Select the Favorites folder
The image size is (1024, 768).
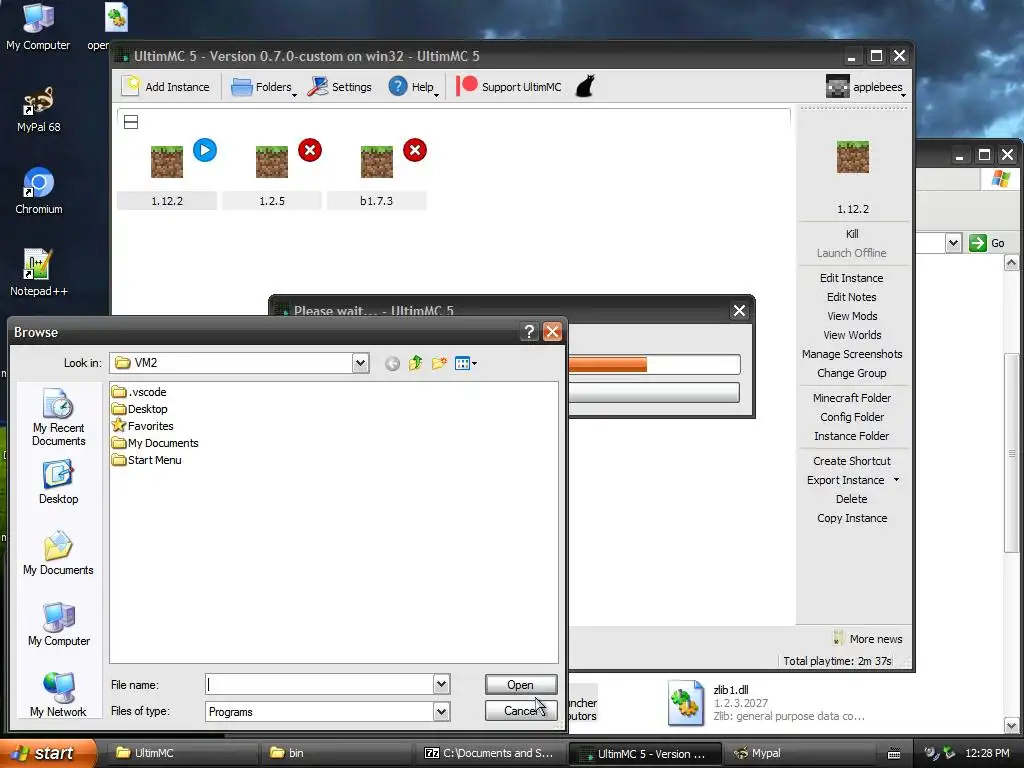[142, 426]
